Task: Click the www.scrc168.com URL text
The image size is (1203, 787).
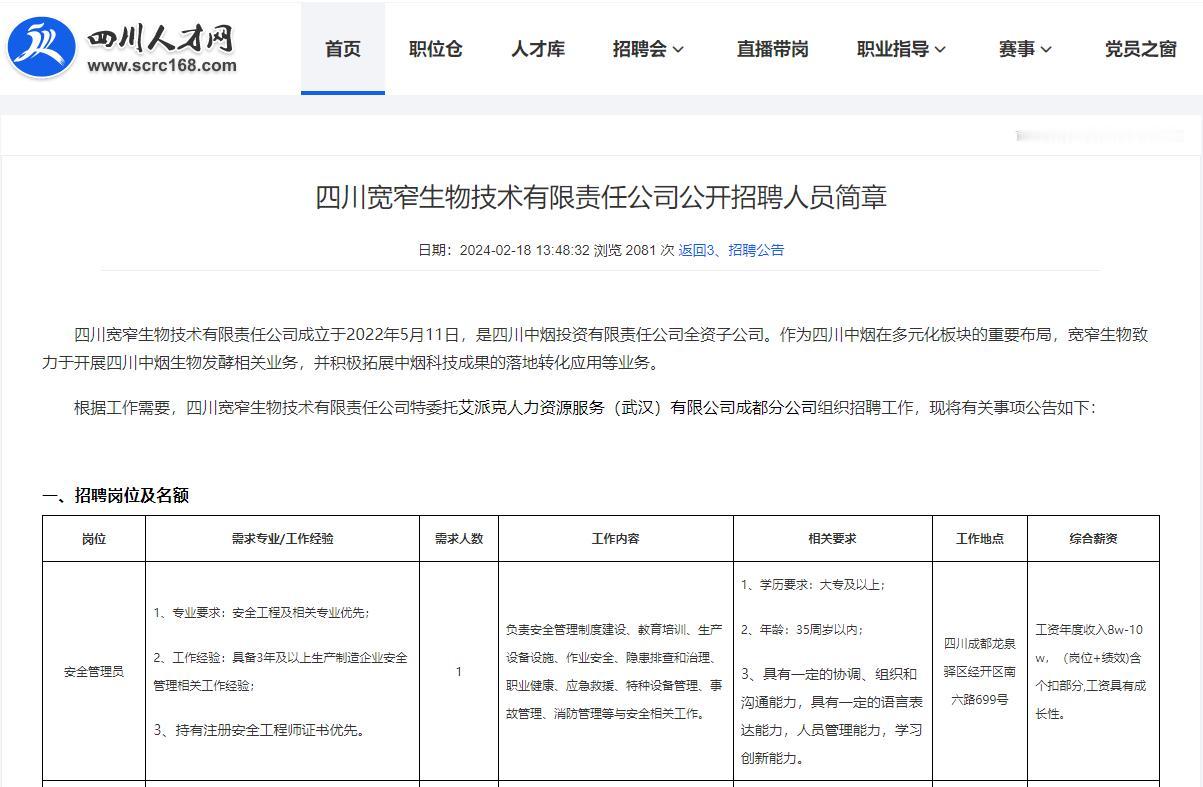Action: (162, 66)
